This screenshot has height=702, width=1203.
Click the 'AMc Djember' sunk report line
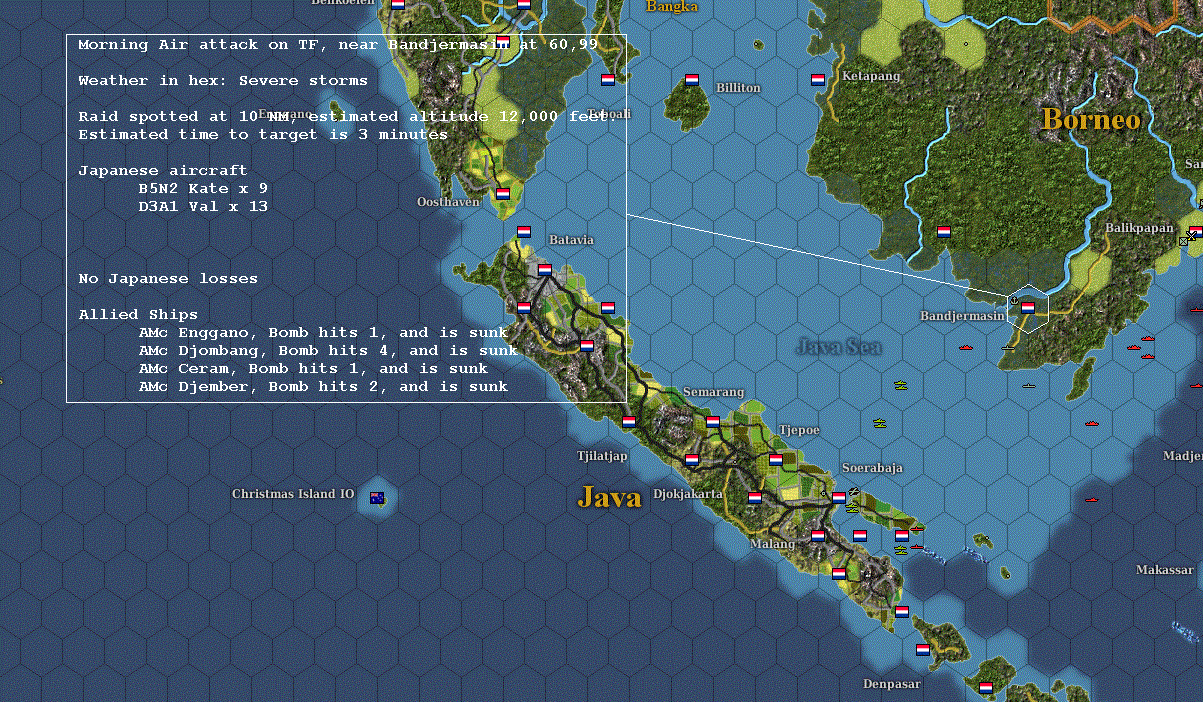323,386
